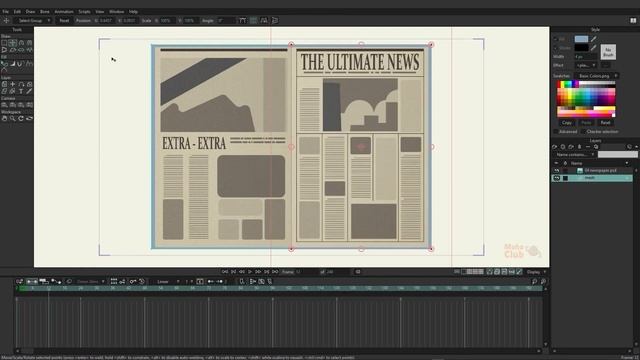640x360 pixels.
Task: Open the Draw menu
Action: point(30,11)
